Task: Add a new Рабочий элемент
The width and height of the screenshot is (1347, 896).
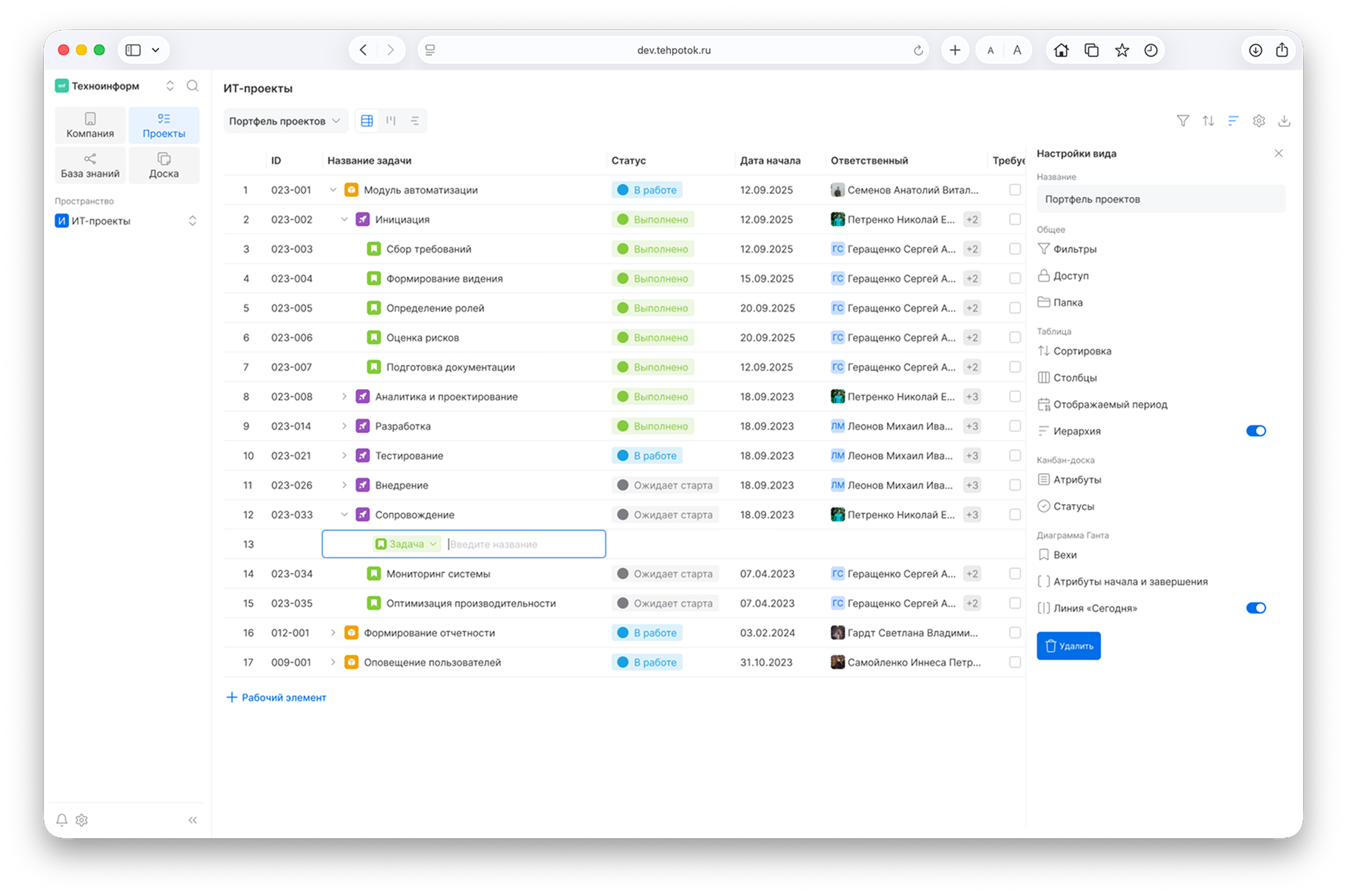Action: tap(277, 697)
